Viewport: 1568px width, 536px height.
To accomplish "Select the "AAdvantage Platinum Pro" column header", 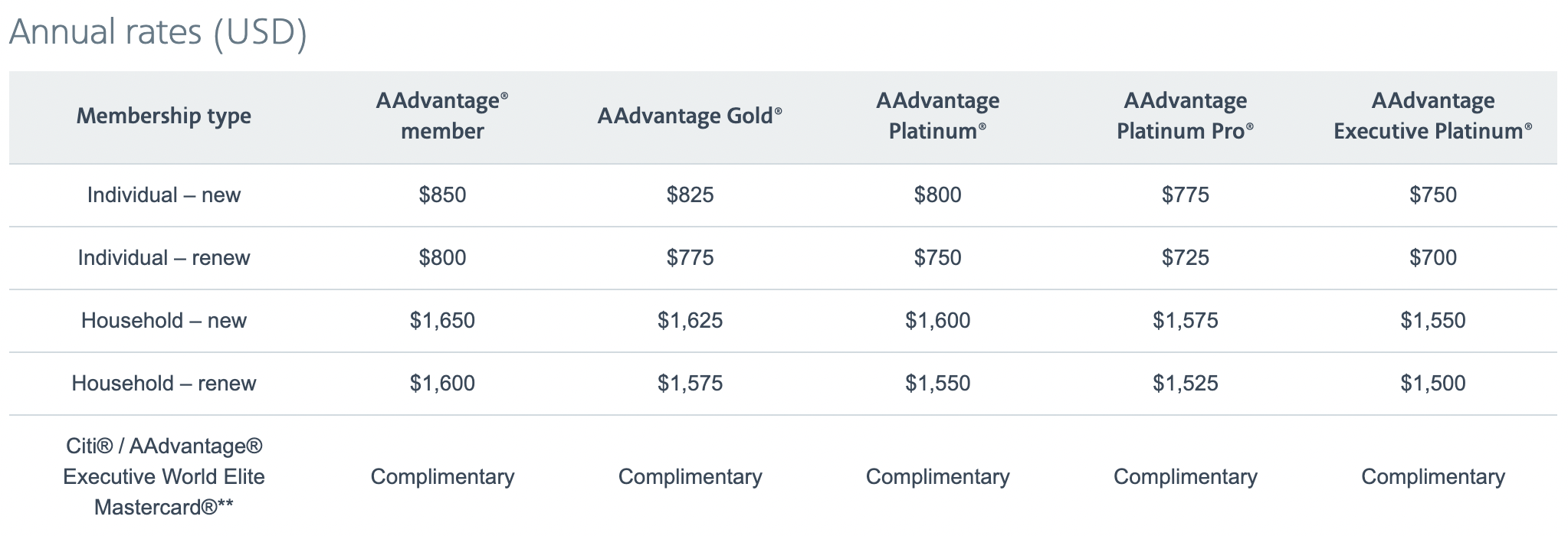I will [1185, 116].
